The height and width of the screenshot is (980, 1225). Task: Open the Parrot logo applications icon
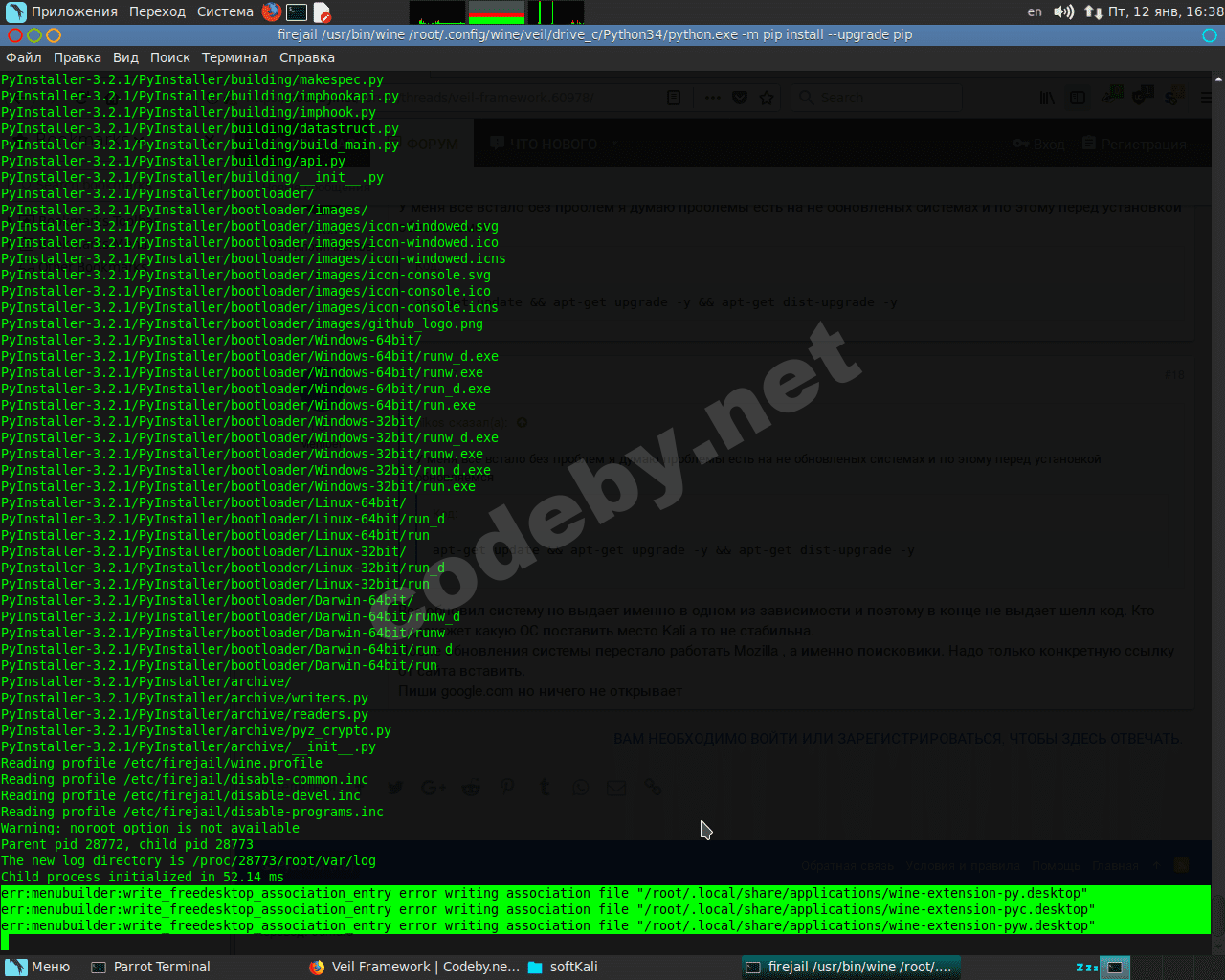tap(15, 11)
